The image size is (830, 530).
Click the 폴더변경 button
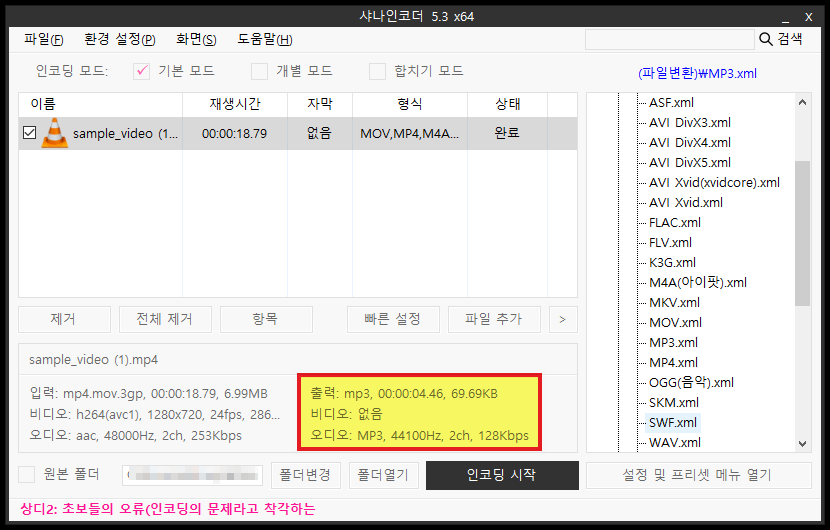[x=305, y=475]
